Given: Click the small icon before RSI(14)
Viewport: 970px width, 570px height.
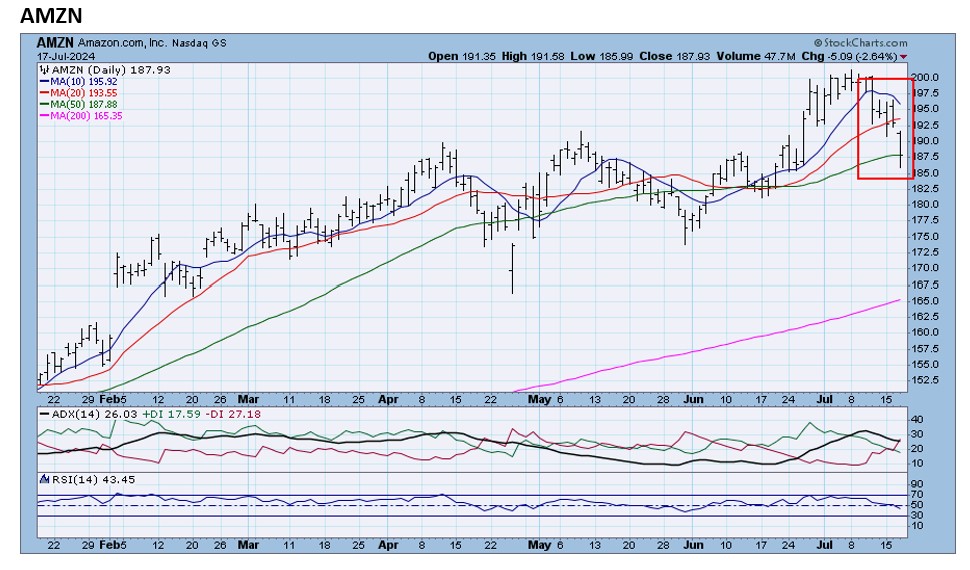Looking at the screenshot, I should pyautogui.click(x=45, y=479).
